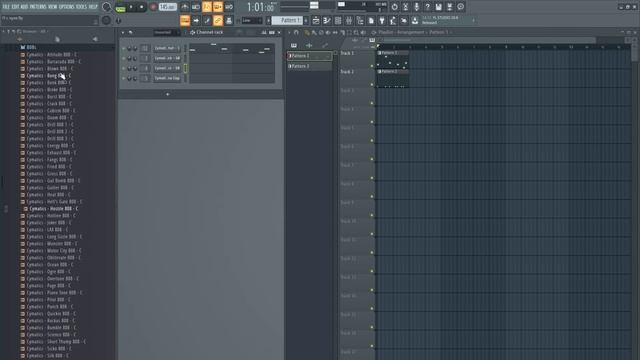Click the help question mark icon
This screenshot has height=360, width=640.
[427, 7]
